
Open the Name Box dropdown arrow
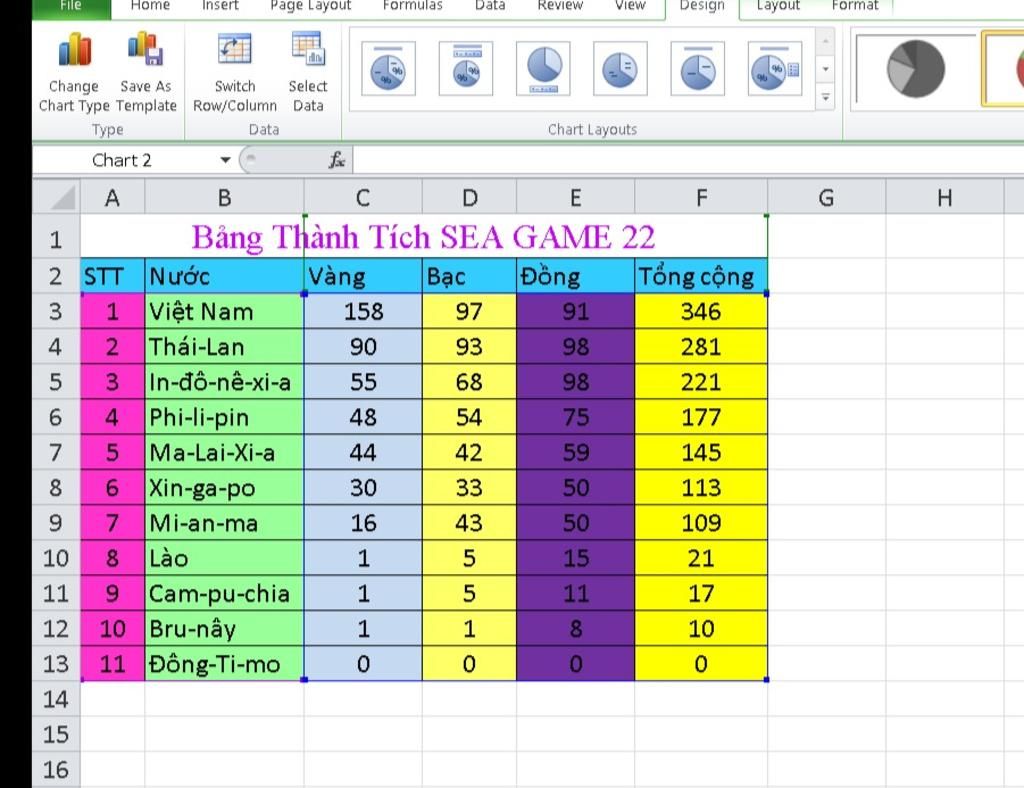(x=225, y=160)
